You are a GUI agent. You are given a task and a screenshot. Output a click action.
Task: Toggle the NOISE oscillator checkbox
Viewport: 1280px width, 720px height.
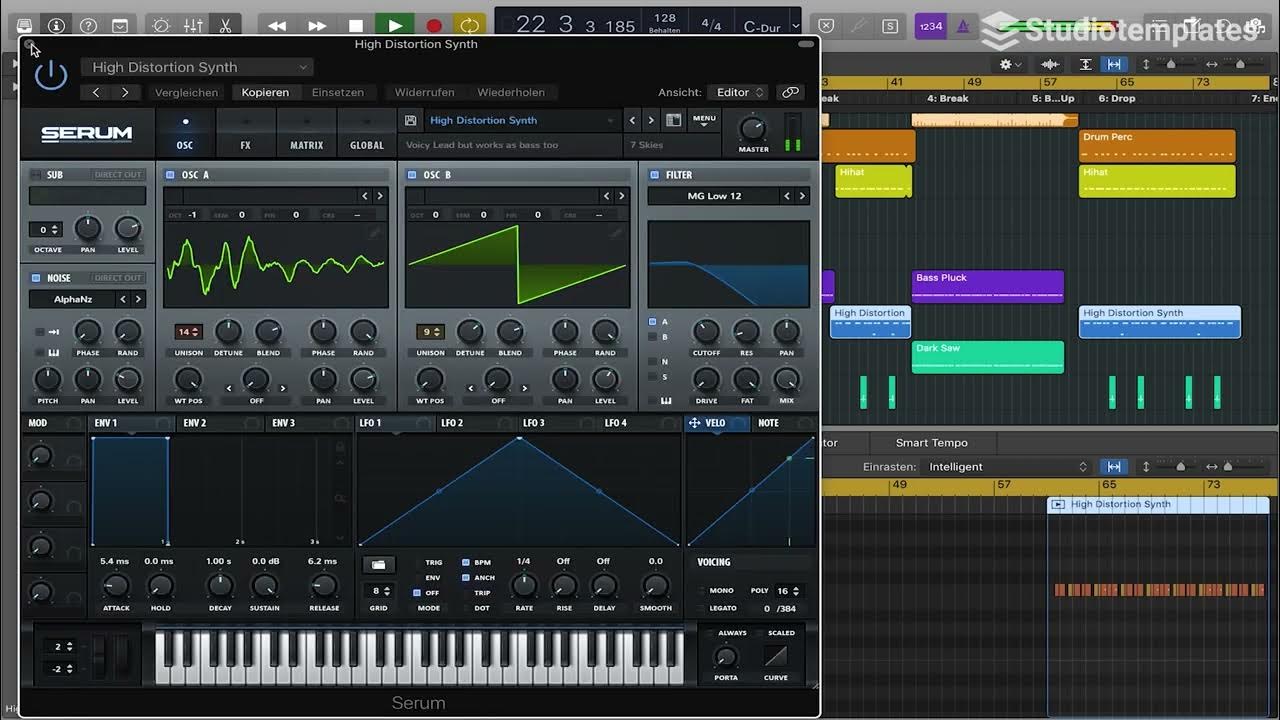coord(36,278)
